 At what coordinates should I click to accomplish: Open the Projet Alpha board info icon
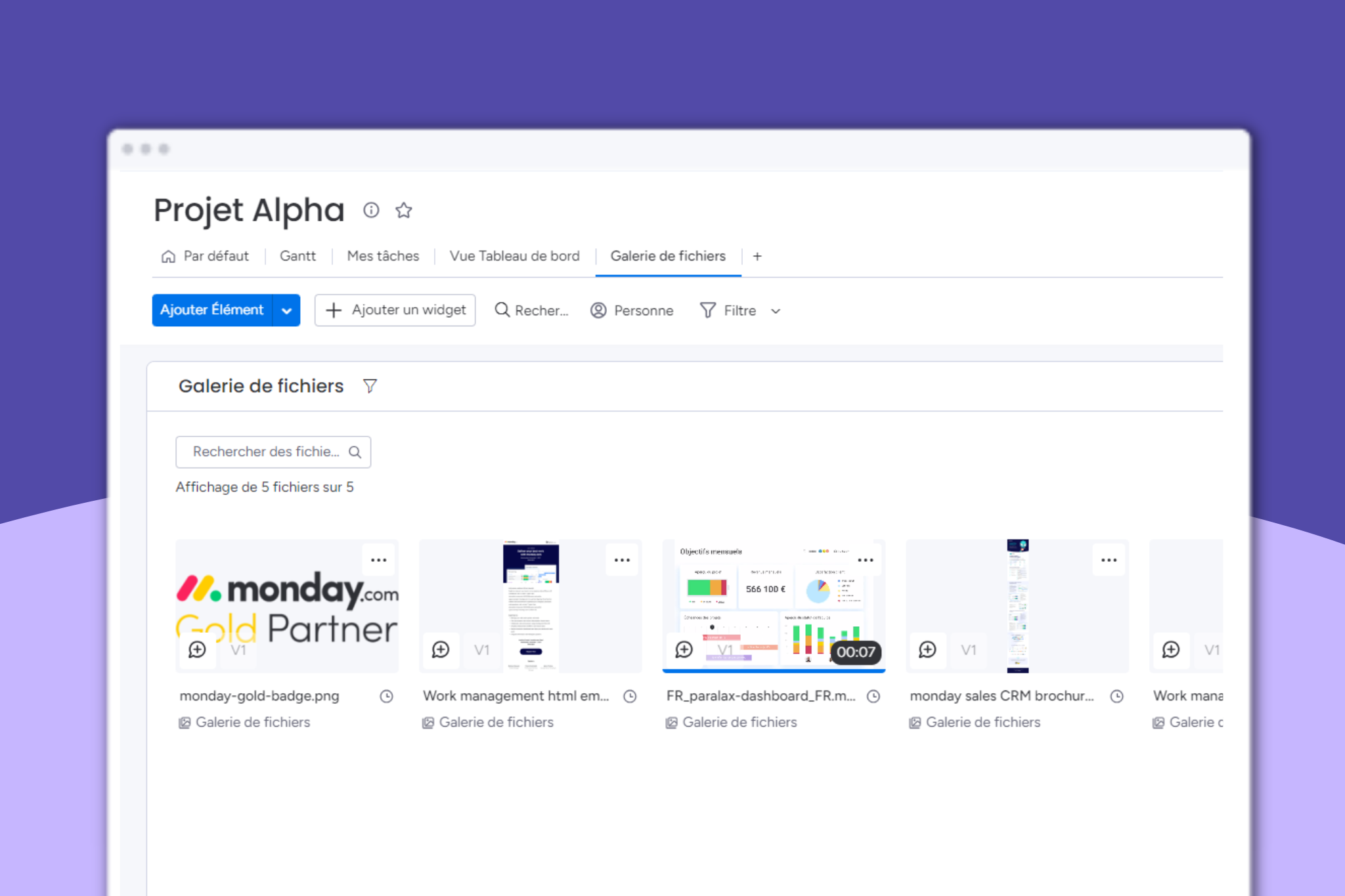point(371,210)
